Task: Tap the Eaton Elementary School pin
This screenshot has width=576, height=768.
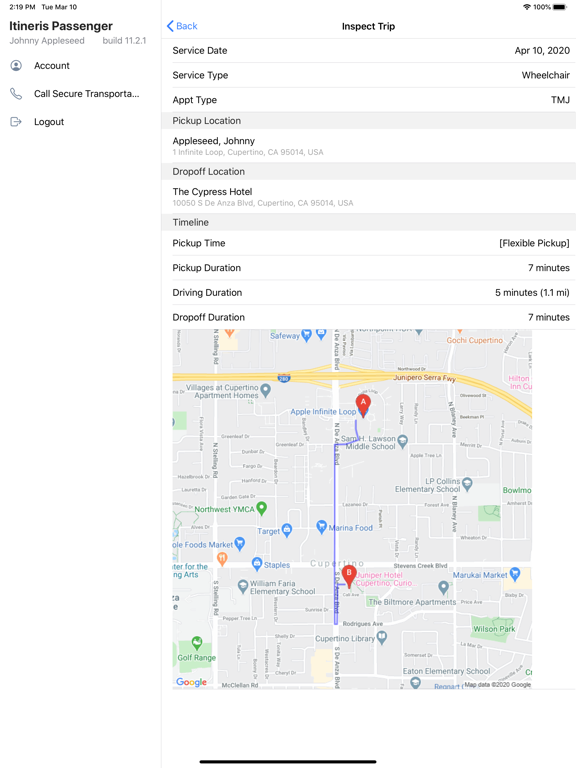Action: (415, 682)
